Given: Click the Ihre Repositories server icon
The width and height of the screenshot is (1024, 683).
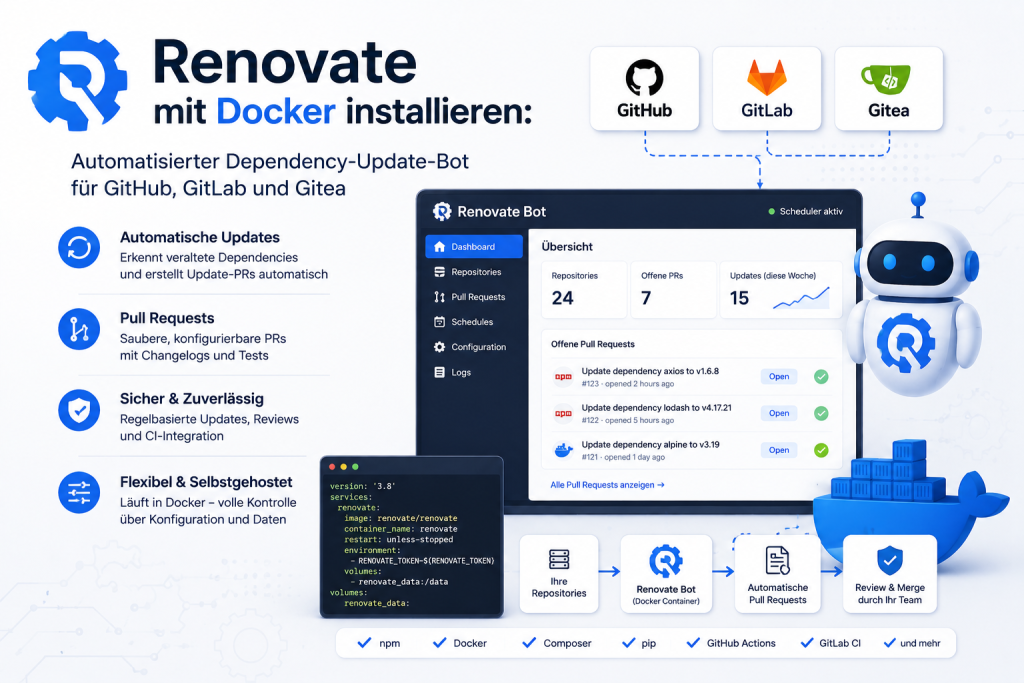Looking at the screenshot, I should click(559, 560).
